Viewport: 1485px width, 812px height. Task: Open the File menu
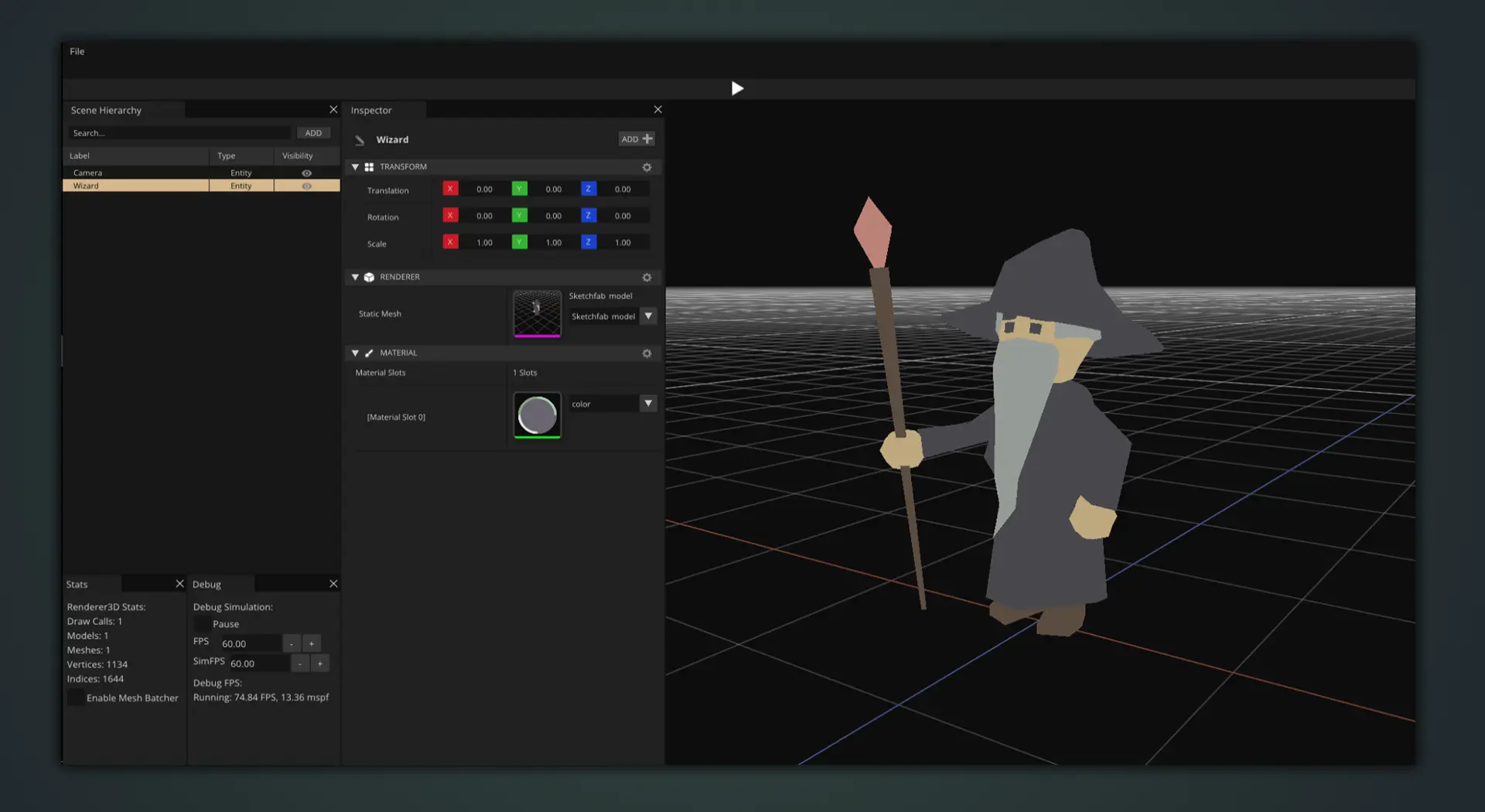[x=77, y=52]
